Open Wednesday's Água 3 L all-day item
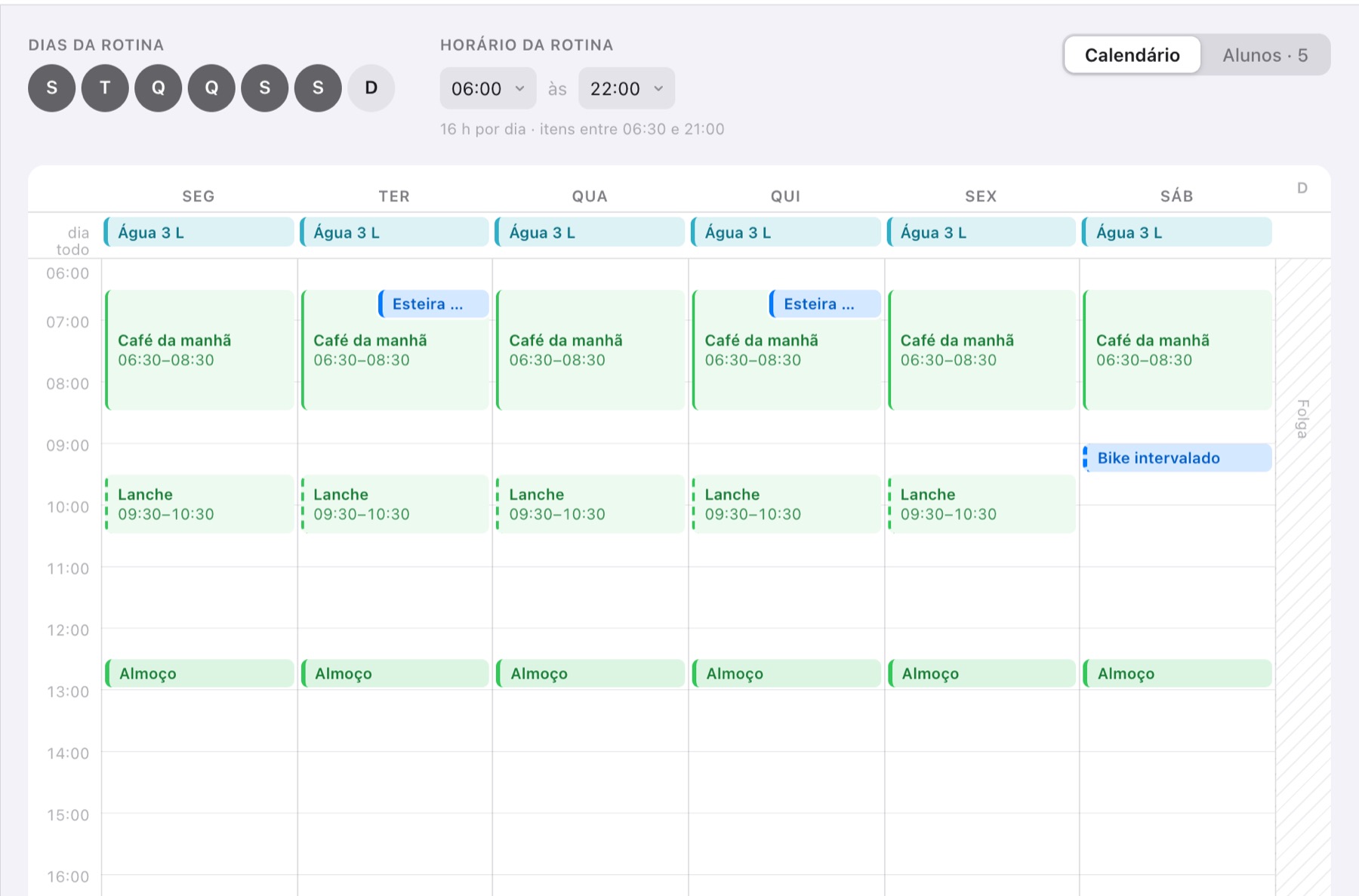This screenshot has width=1359, height=896. pyautogui.click(x=590, y=232)
